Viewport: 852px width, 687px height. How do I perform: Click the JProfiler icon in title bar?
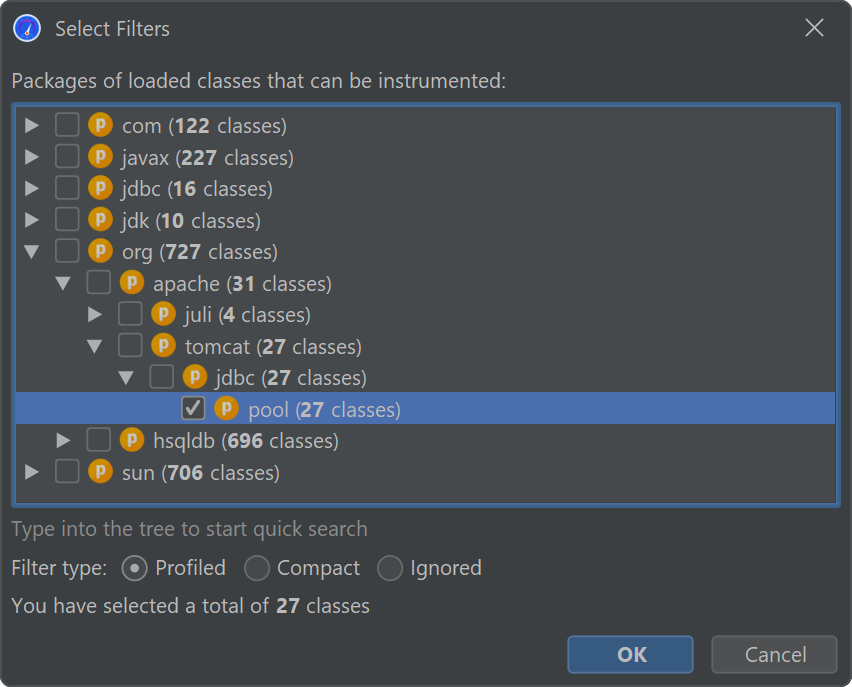pyautogui.click(x=27, y=29)
